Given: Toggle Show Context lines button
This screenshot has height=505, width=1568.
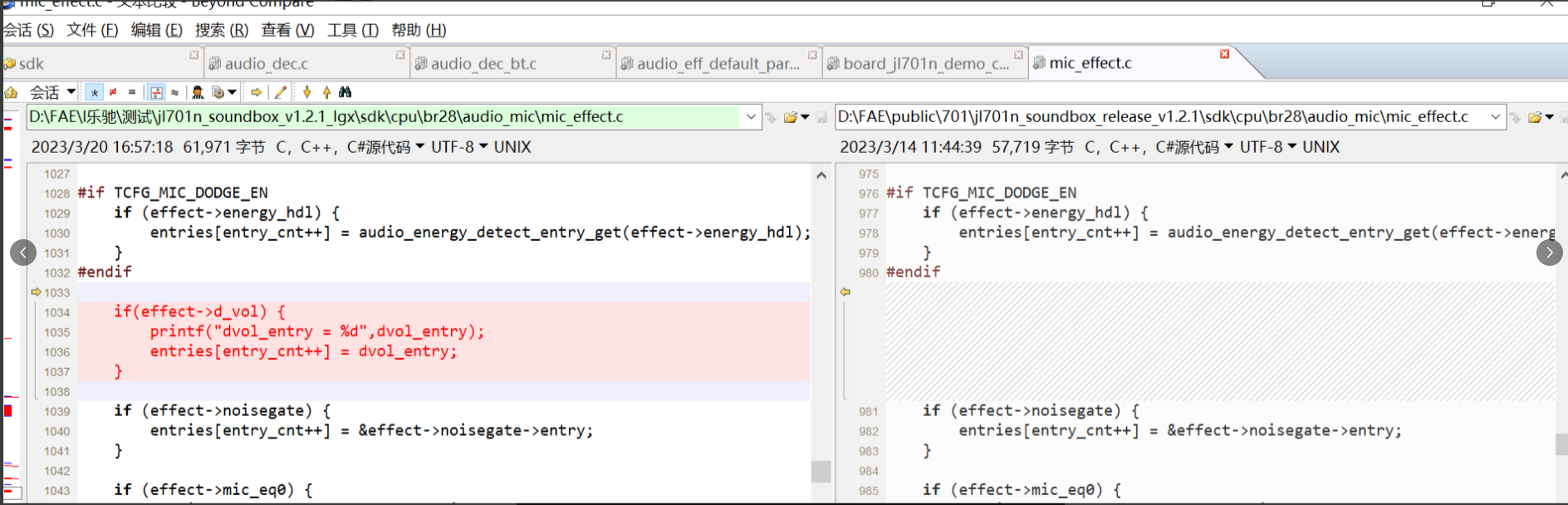Looking at the screenshot, I should [x=156, y=92].
